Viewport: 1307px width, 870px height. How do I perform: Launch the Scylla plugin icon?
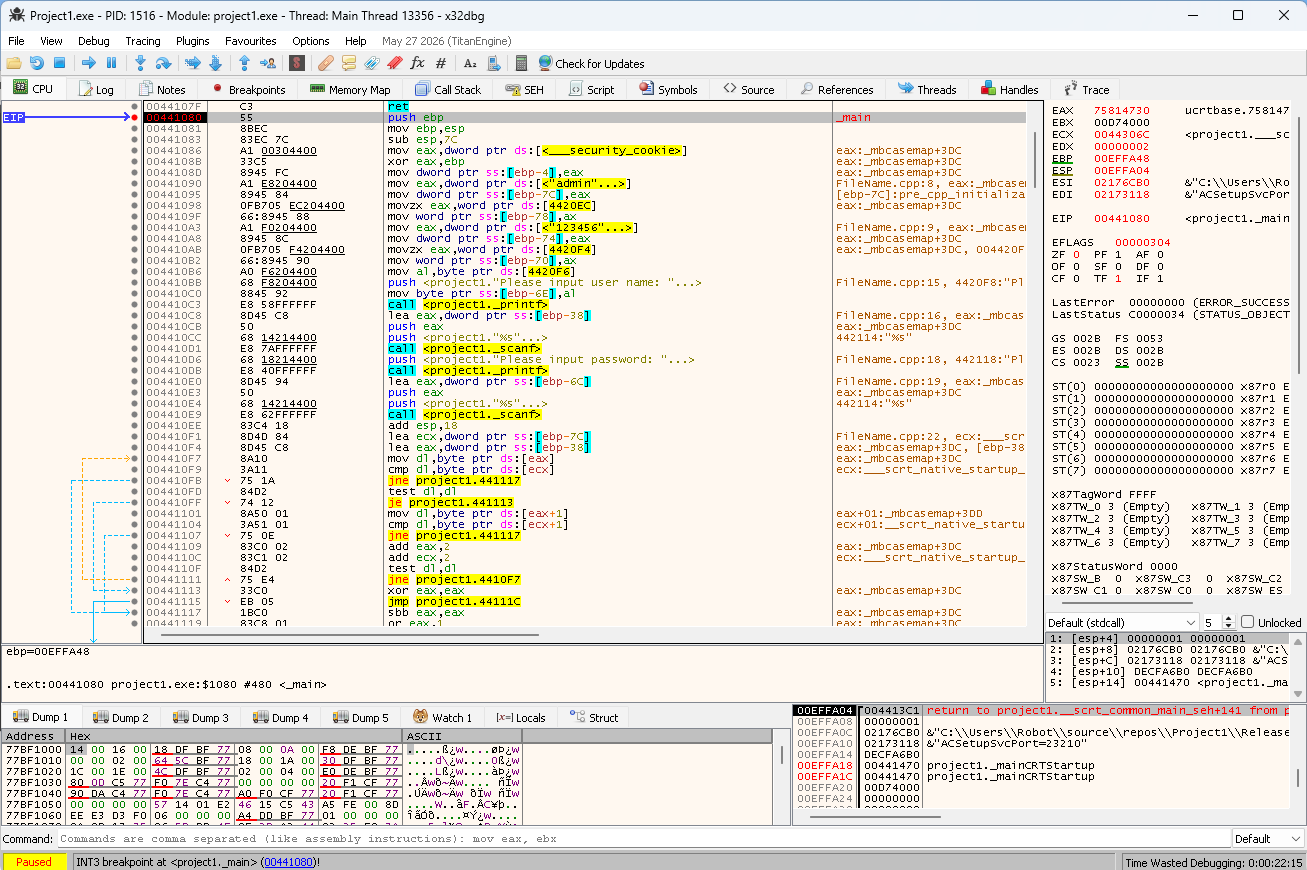[x=297, y=63]
